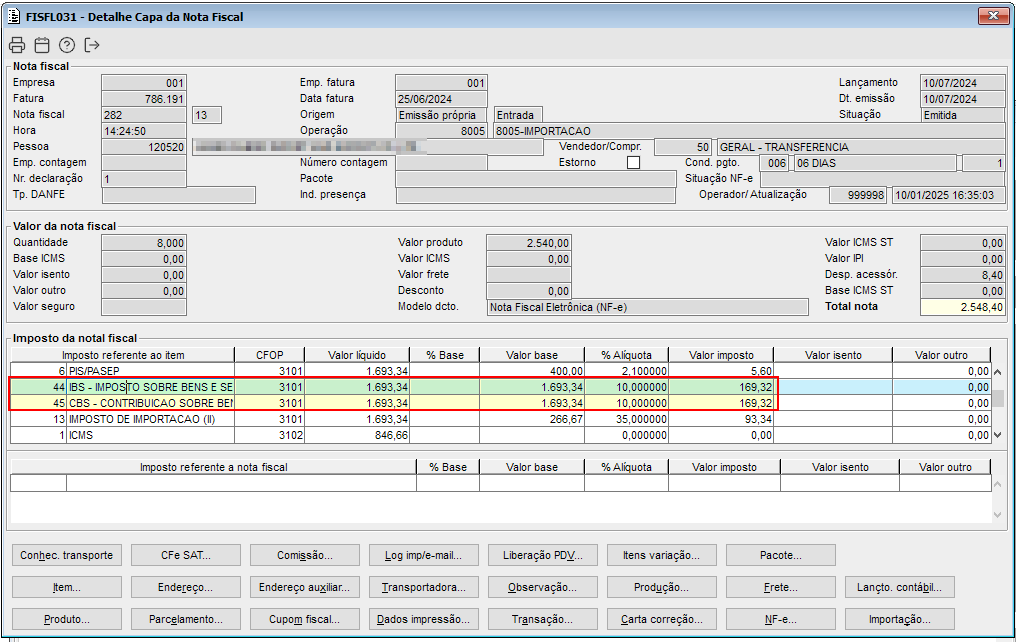The image size is (1016, 642).
Task: Click the Valor líquido column header
Action: pos(357,355)
